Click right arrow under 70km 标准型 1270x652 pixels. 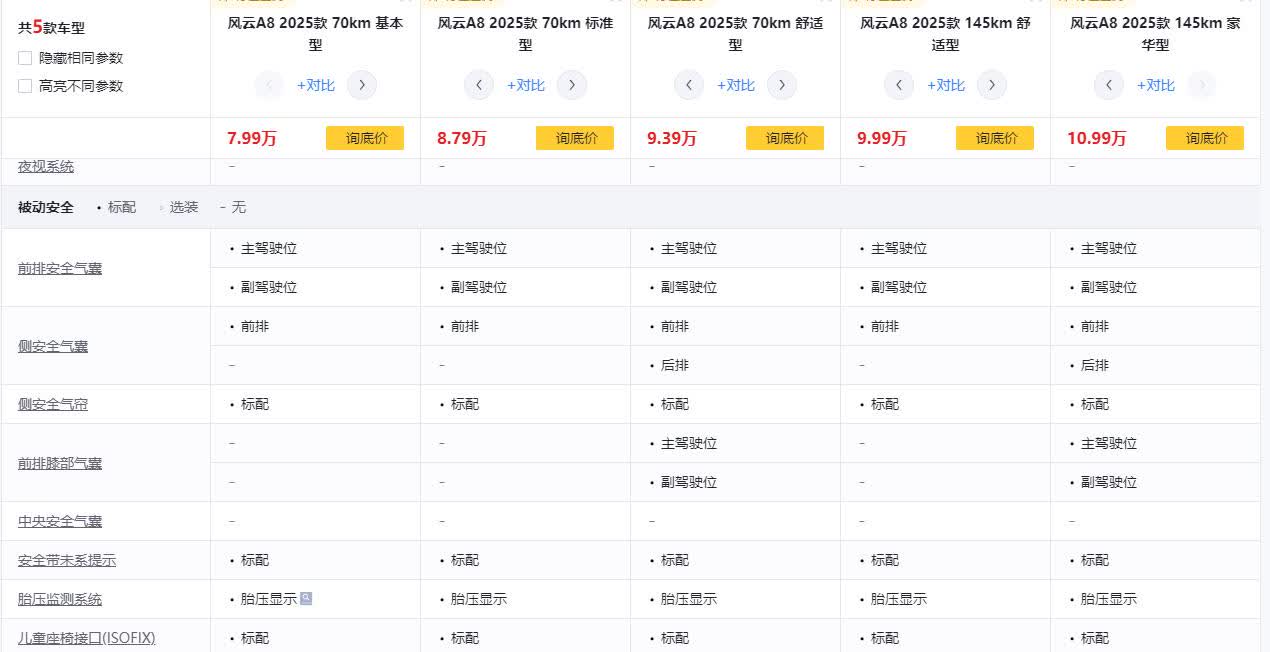coord(572,85)
